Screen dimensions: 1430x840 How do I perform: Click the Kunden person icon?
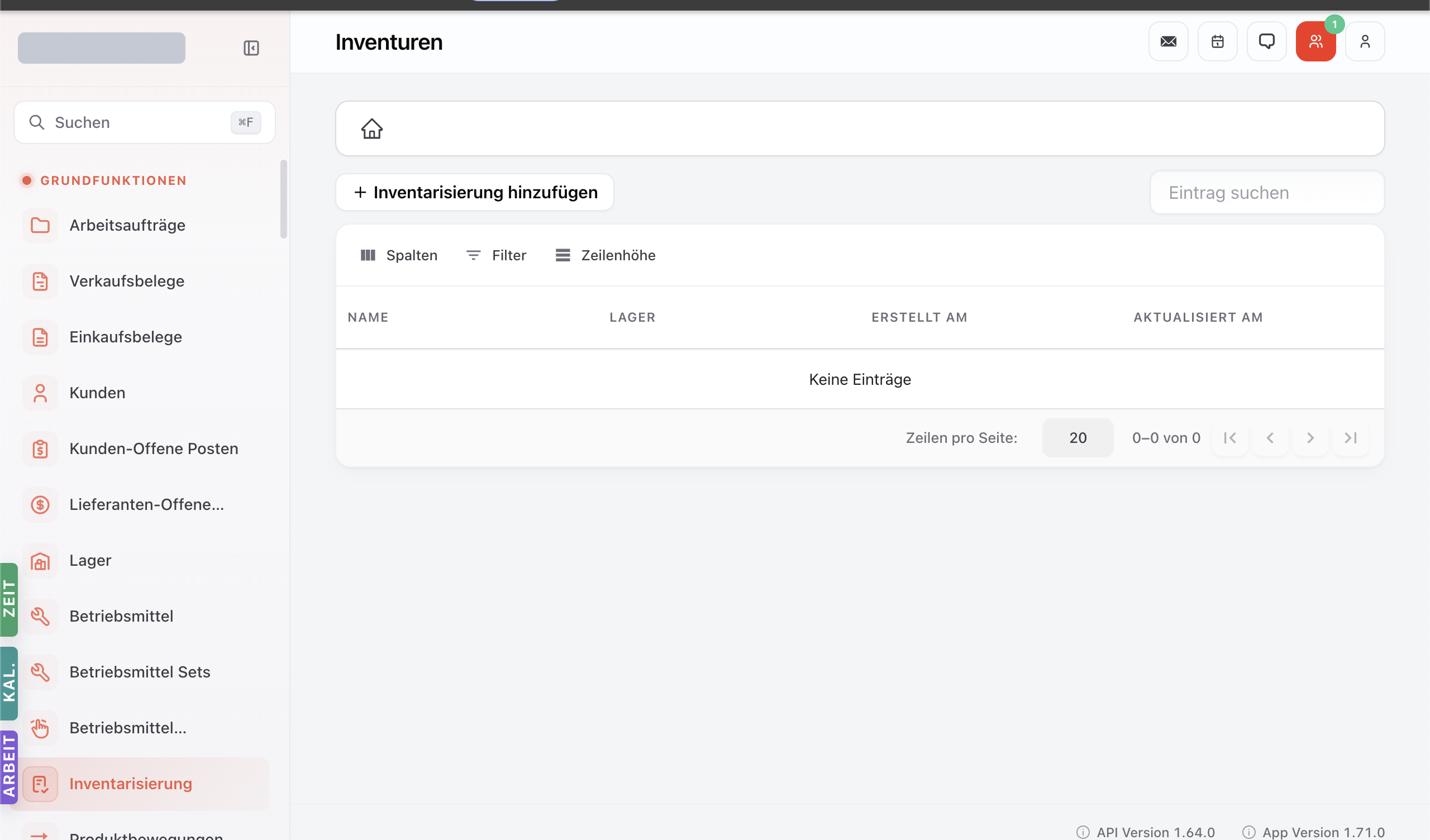pyautogui.click(x=40, y=393)
